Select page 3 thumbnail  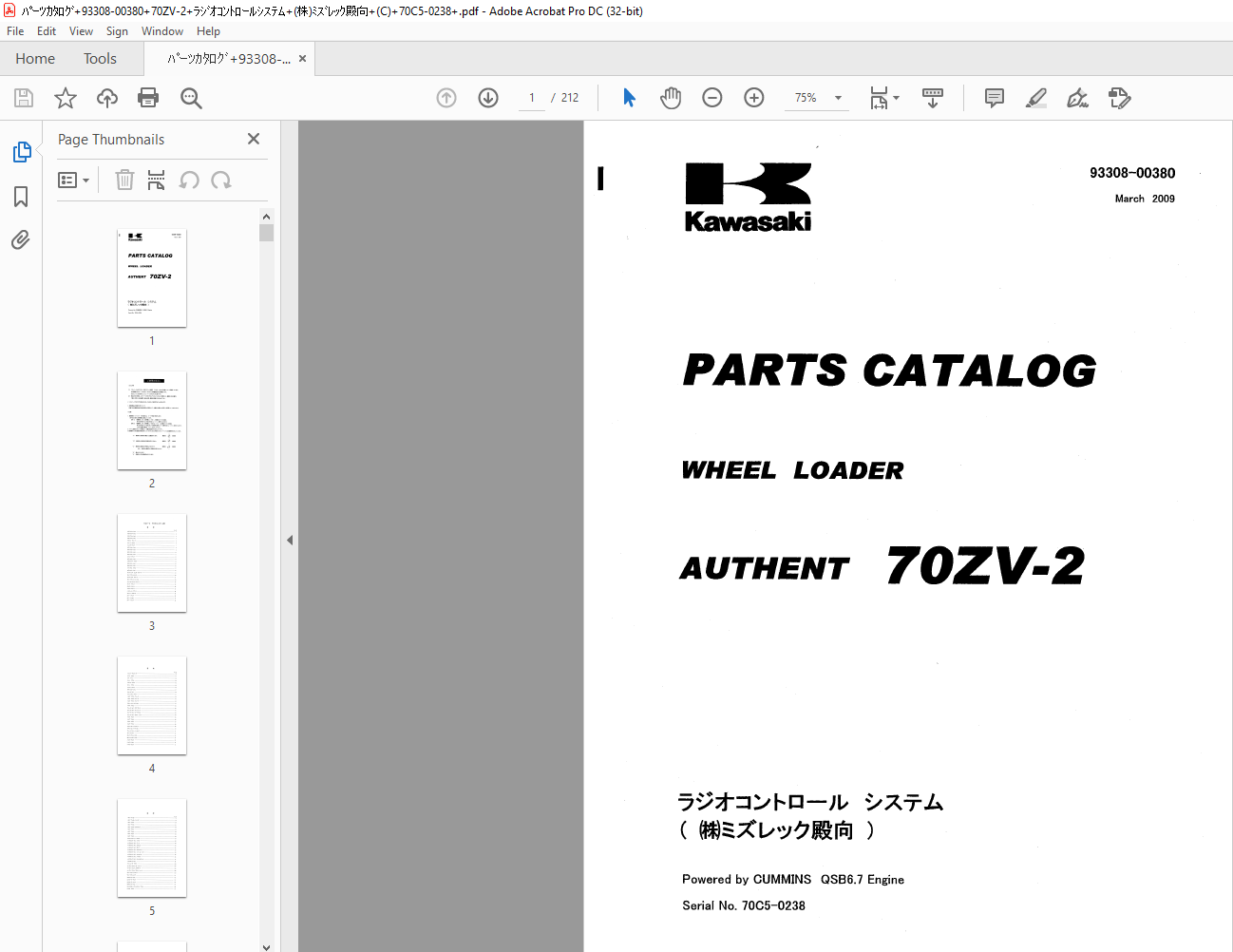coord(152,562)
